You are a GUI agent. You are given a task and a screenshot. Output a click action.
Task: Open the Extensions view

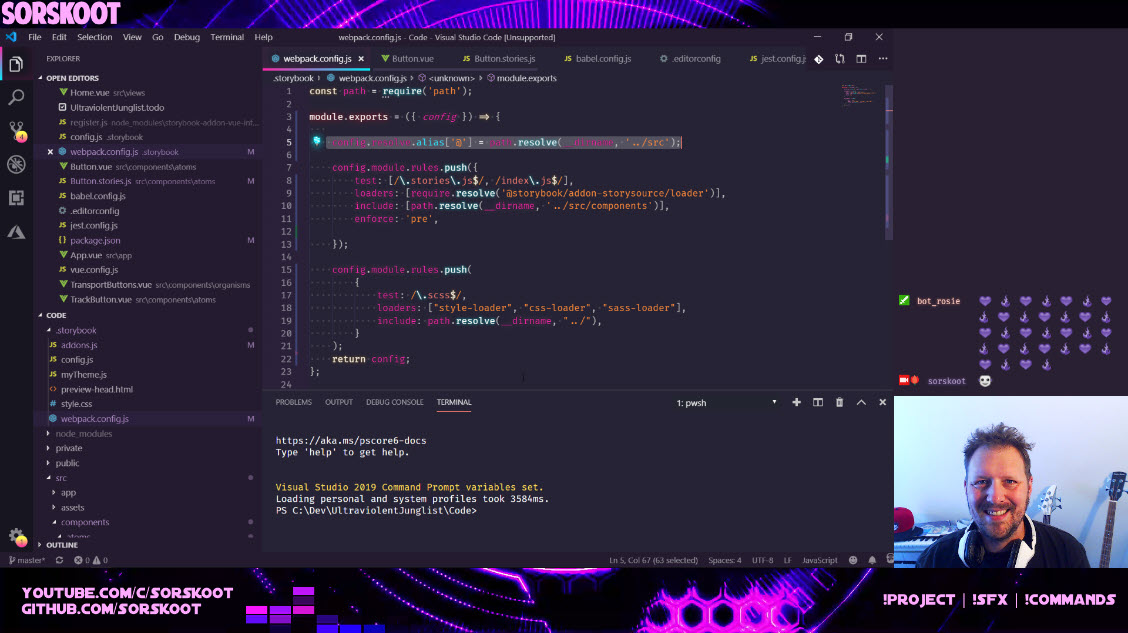coord(16,198)
